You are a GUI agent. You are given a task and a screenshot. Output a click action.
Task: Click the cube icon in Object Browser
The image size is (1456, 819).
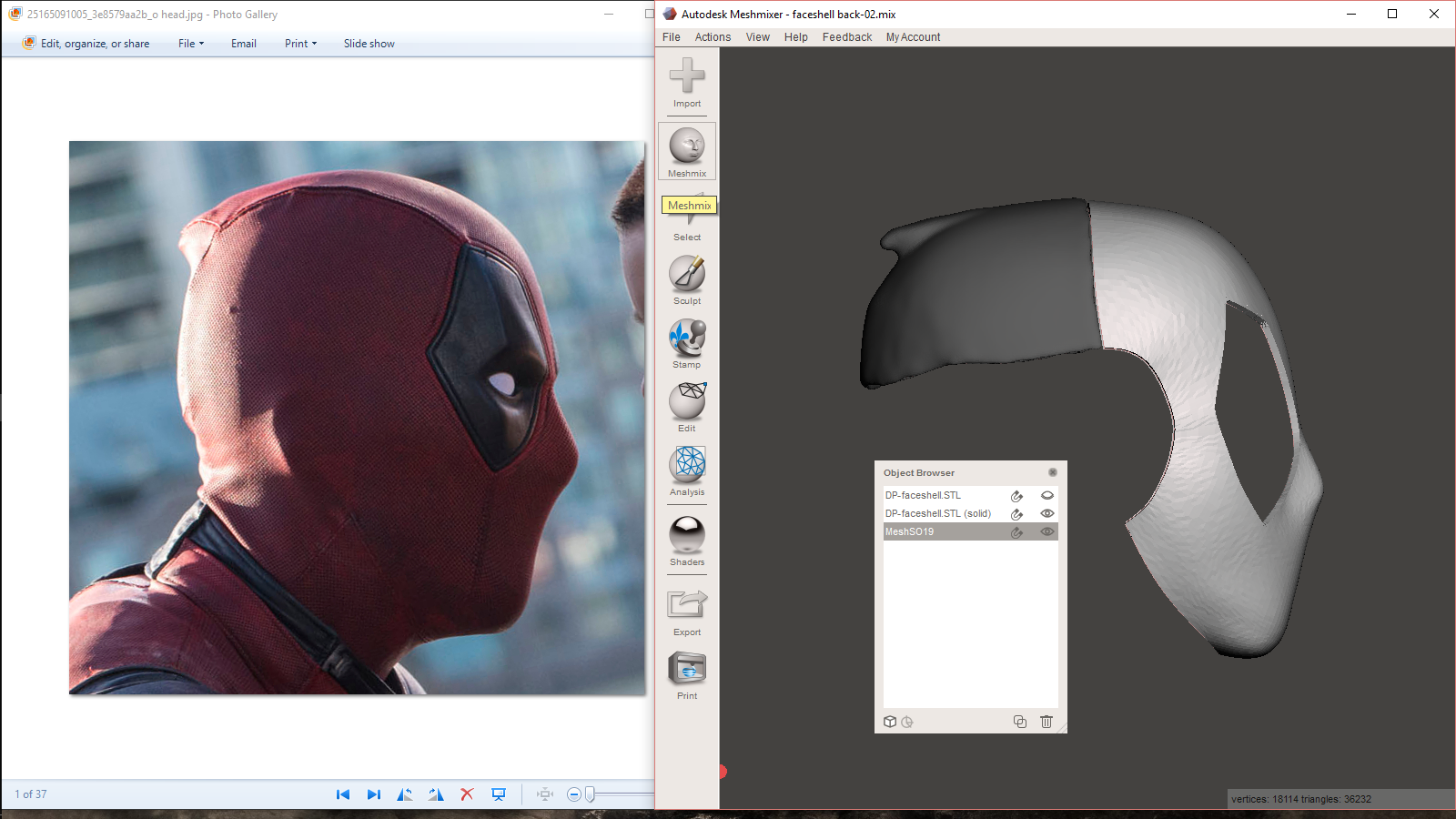[x=890, y=722]
